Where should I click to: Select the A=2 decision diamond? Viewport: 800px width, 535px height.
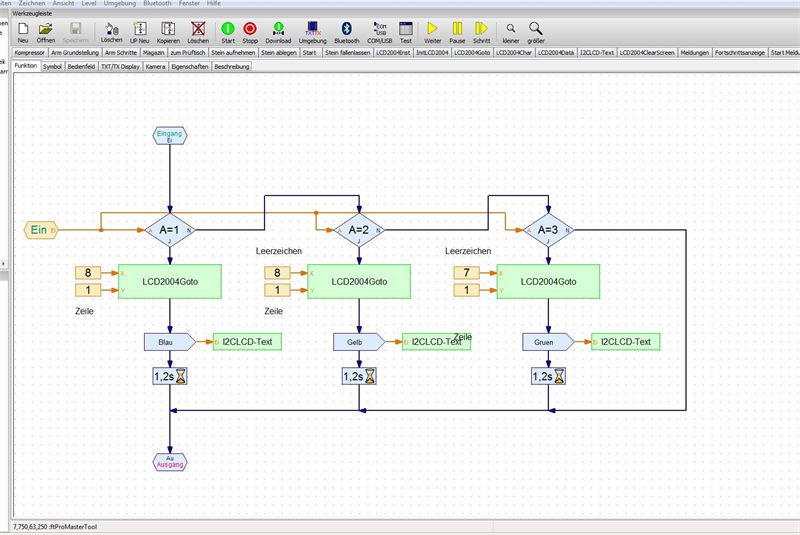click(359, 230)
